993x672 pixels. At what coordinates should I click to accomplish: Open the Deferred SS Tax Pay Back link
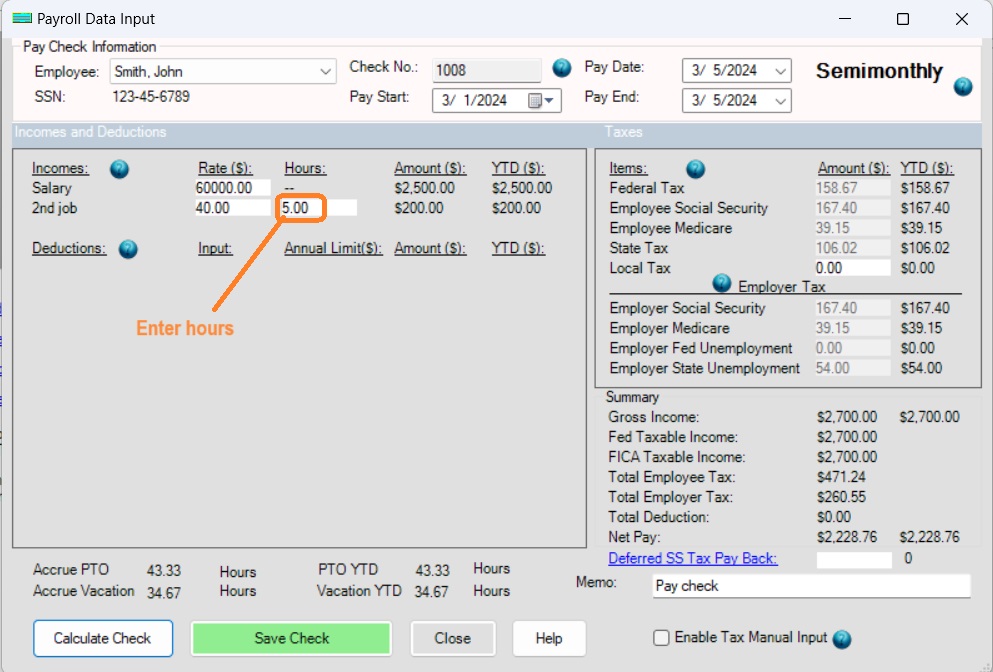point(695,559)
